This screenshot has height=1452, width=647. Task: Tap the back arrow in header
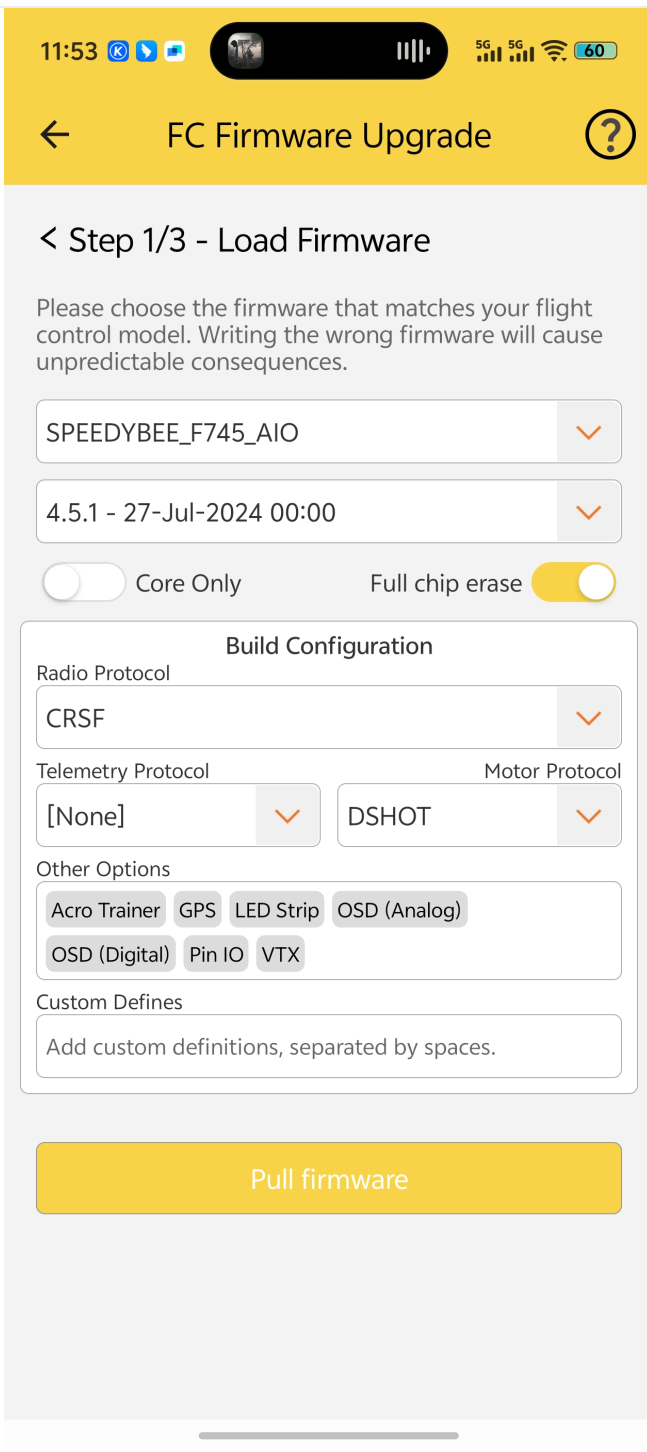(55, 135)
